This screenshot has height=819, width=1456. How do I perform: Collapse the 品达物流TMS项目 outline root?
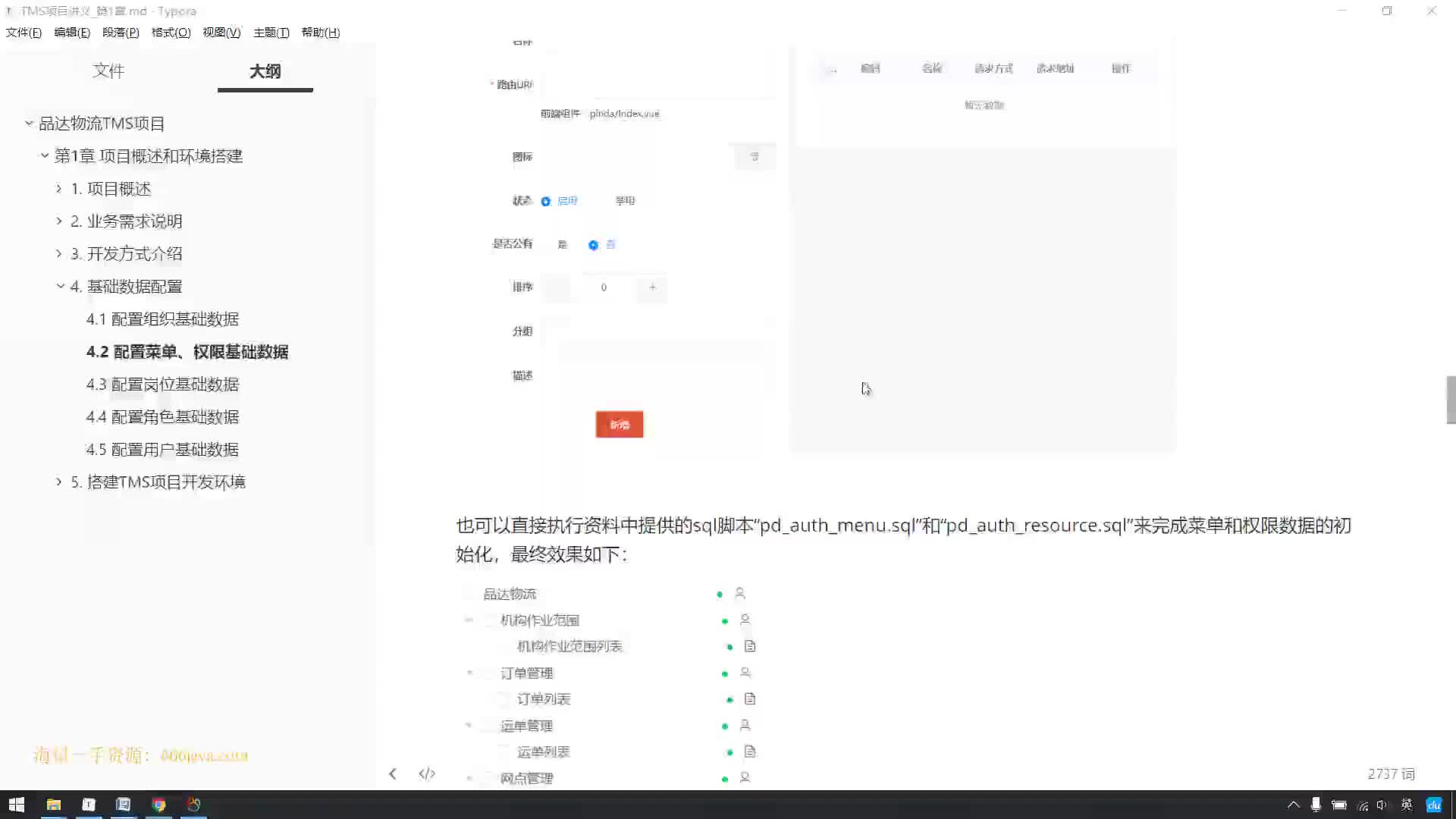tap(29, 123)
